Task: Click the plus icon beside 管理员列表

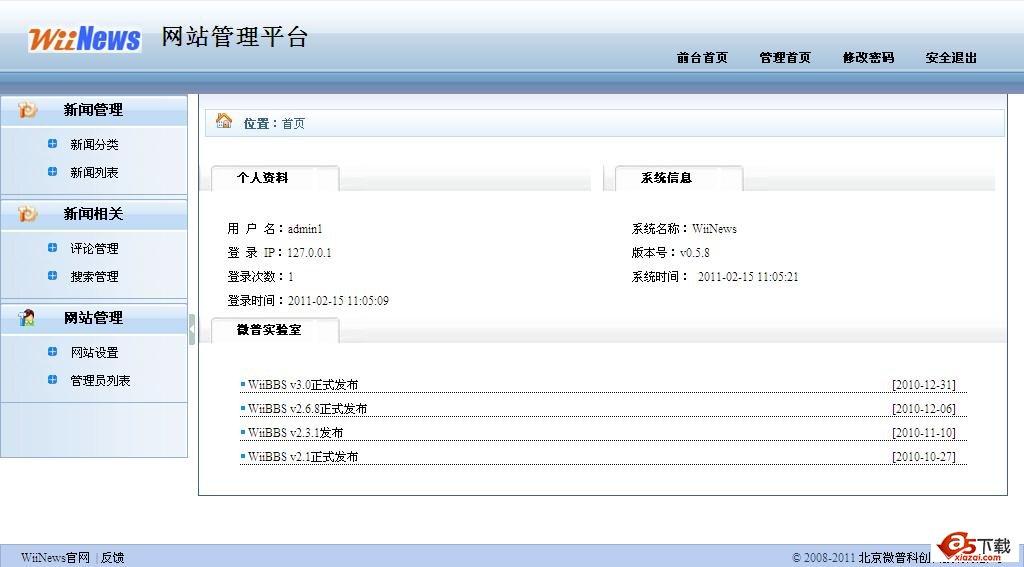Action: coord(52,380)
